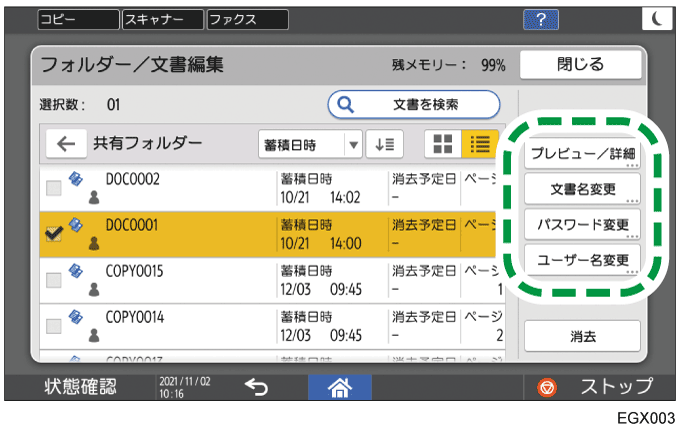
Task: Go back with the shared folder arrow
Action: [66, 144]
